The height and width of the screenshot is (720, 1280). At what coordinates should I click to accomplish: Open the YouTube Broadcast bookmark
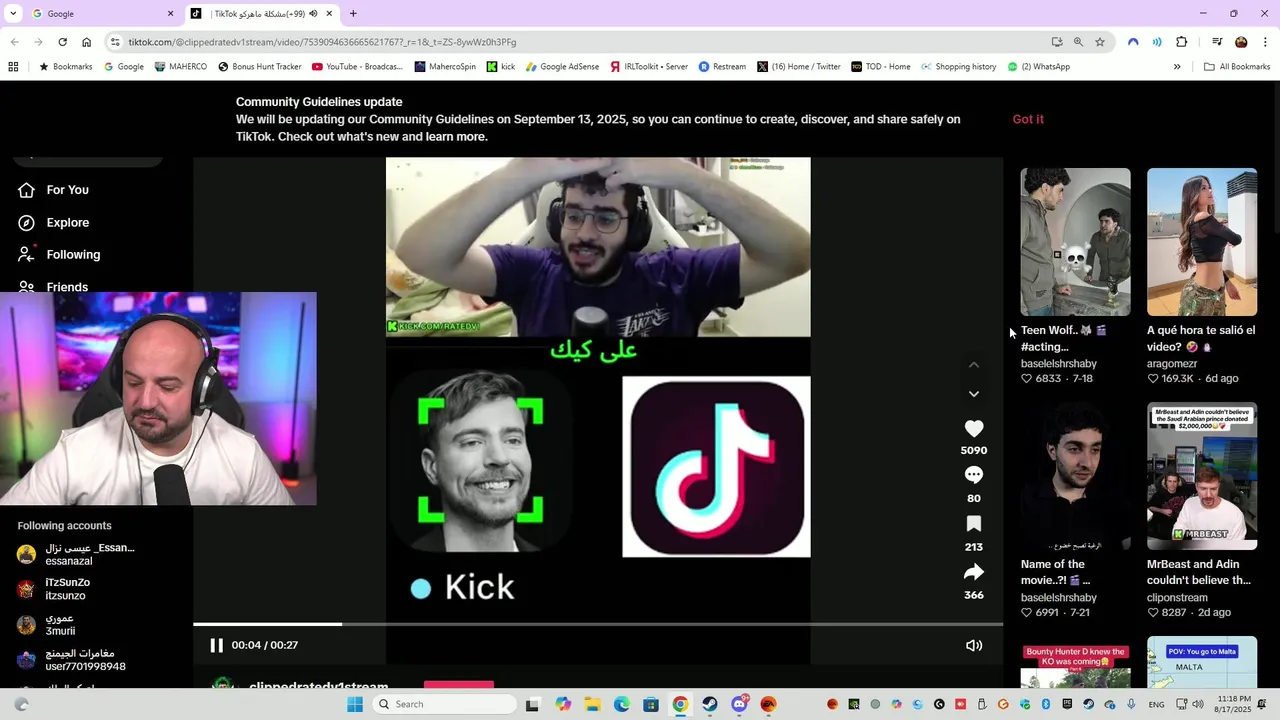(357, 67)
